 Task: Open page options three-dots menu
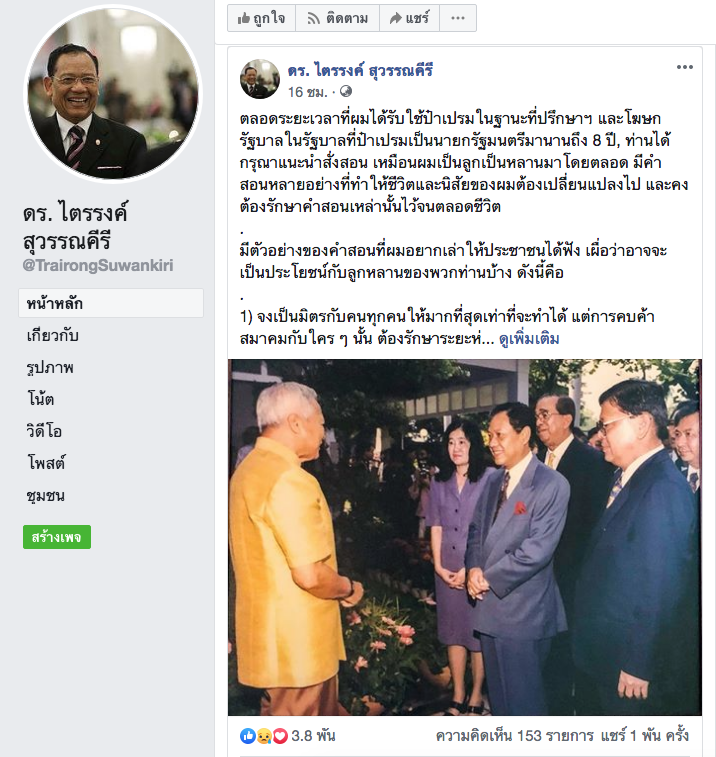458,18
